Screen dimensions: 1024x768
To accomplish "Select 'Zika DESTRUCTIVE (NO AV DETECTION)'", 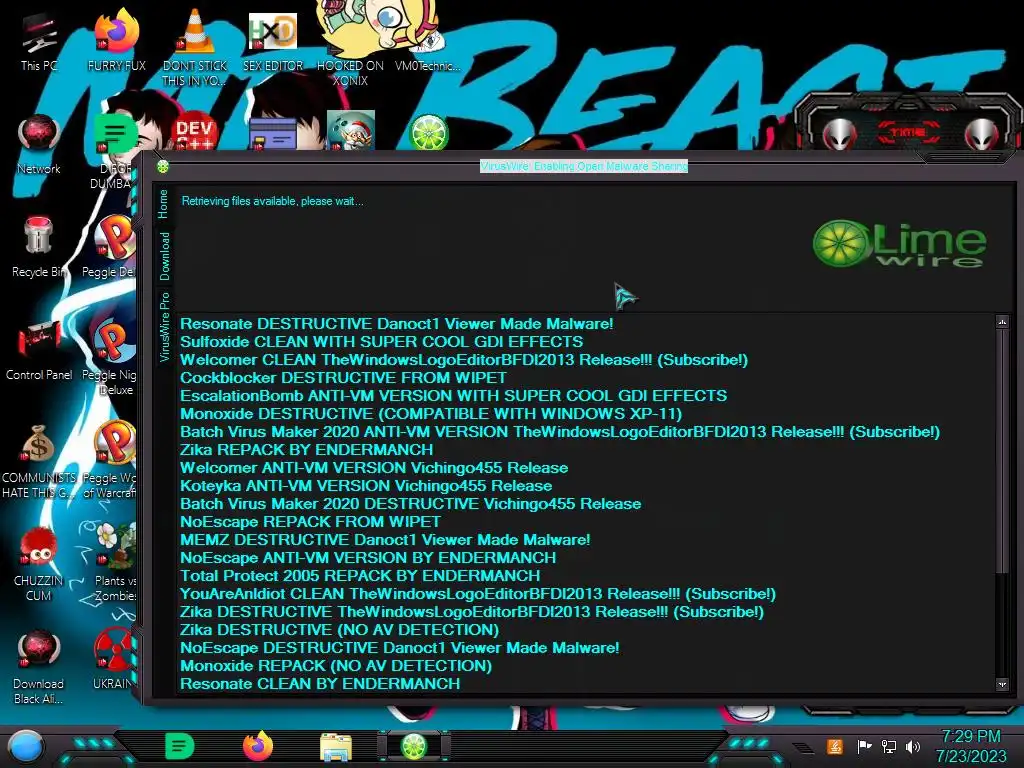I will (339, 630).
